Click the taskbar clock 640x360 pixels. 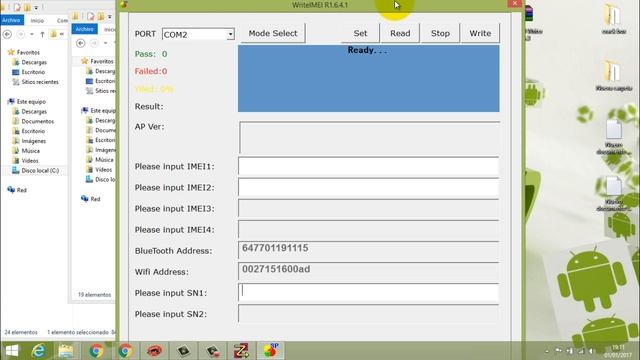point(619,351)
